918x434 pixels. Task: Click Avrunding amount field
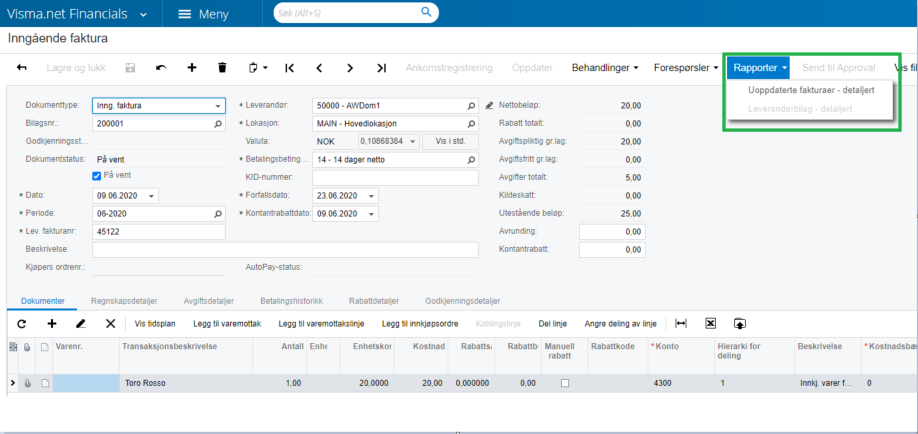click(x=612, y=232)
